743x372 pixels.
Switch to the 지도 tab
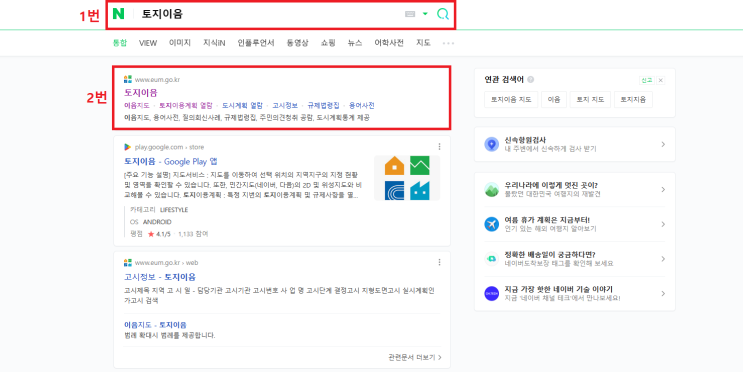coord(423,43)
